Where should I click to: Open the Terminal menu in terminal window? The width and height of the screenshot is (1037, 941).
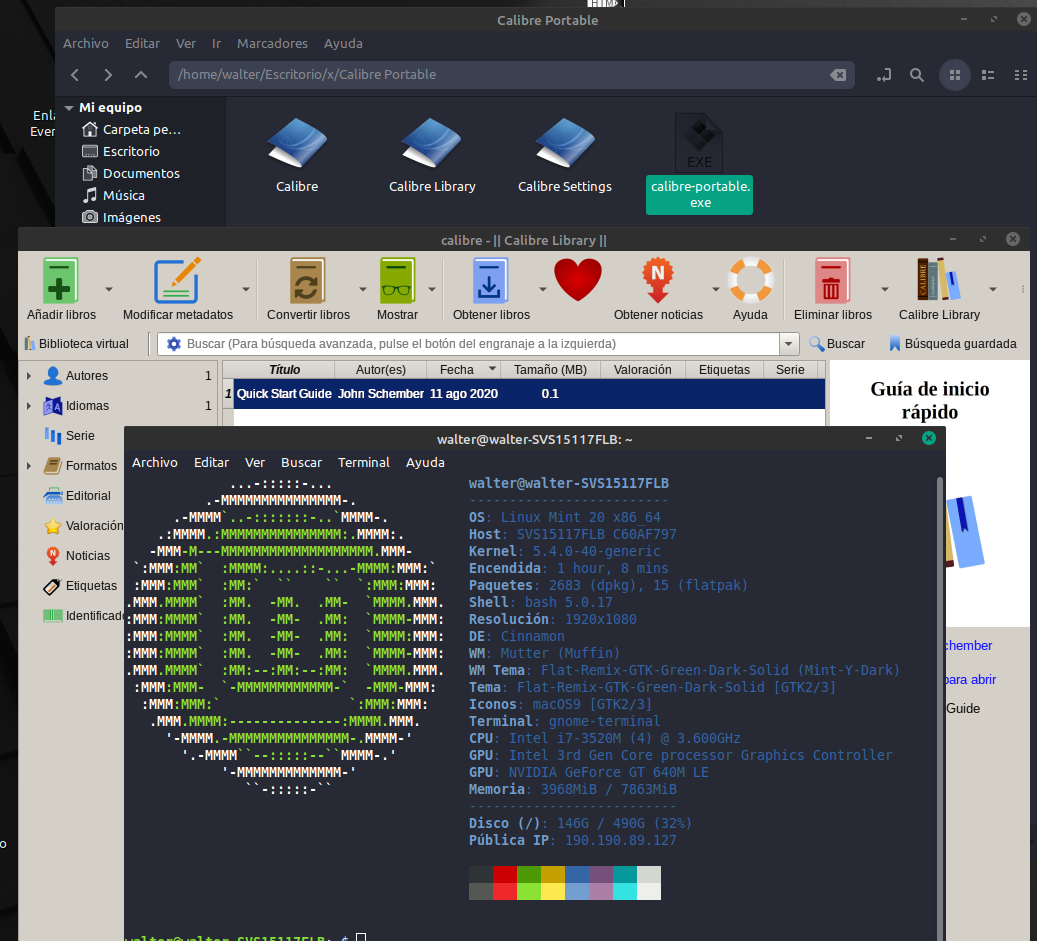pyautogui.click(x=364, y=463)
